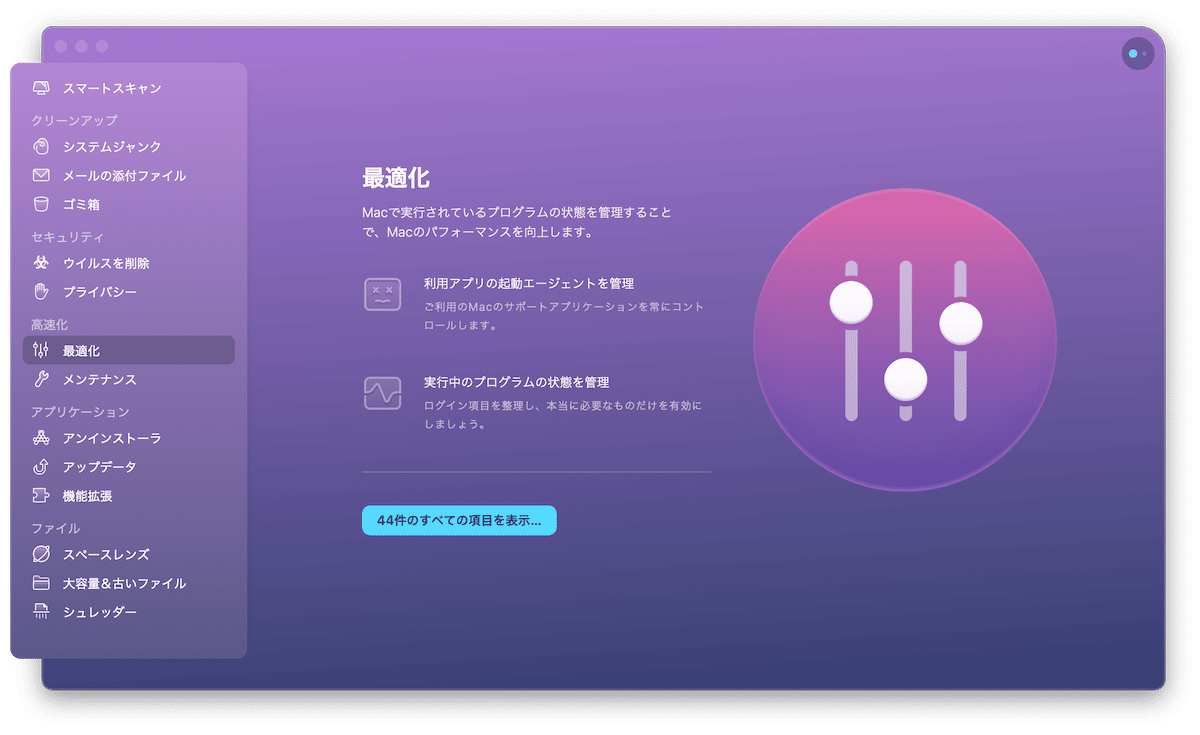Click 44件のすべての項目を表示 button
The height and width of the screenshot is (735, 1200).
coord(459,520)
